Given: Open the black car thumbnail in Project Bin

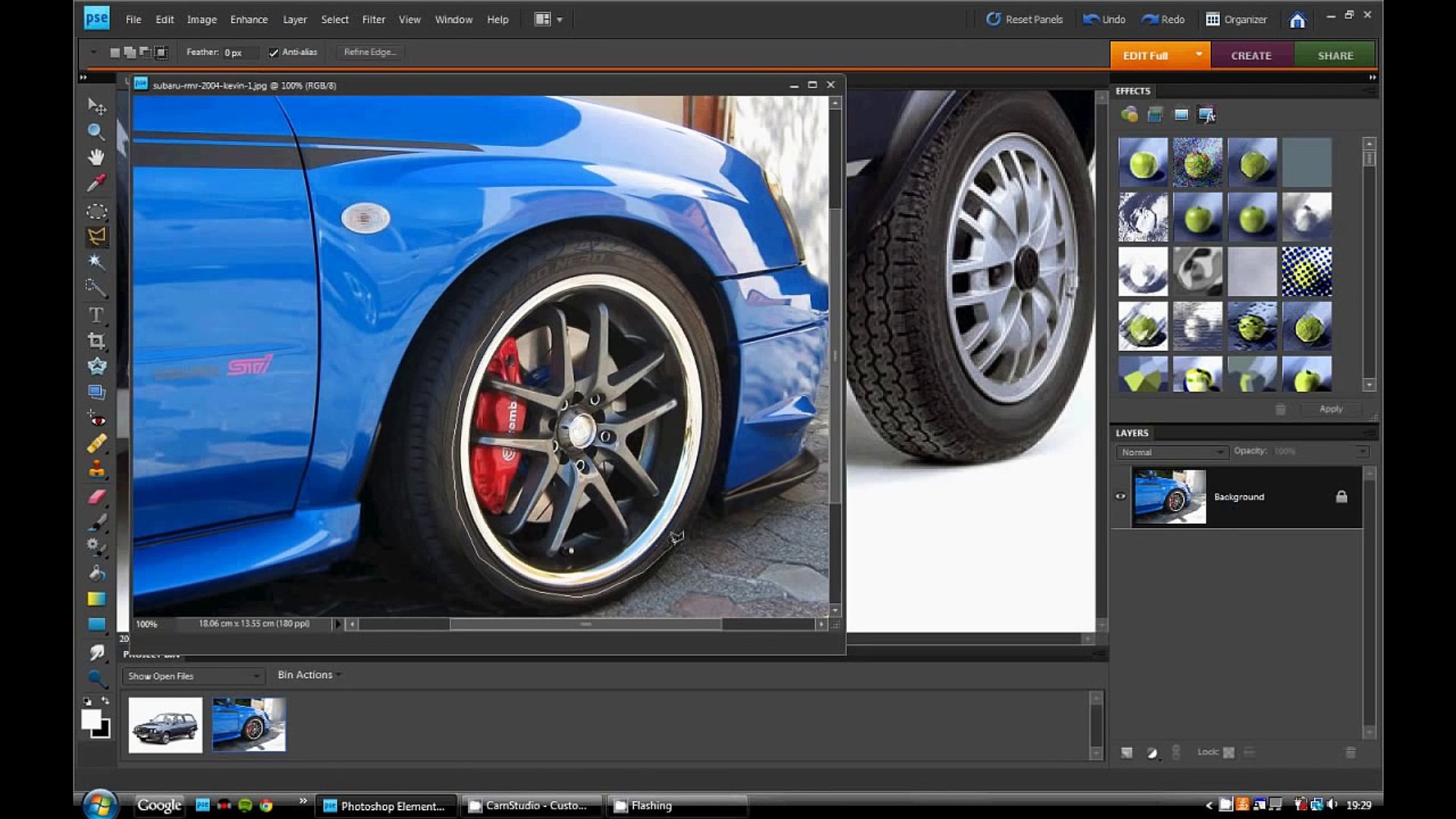Looking at the screenshot, I should coord(165,725).
